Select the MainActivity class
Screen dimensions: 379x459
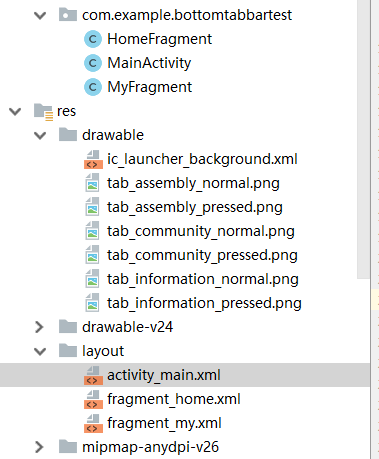coord(149,63)
